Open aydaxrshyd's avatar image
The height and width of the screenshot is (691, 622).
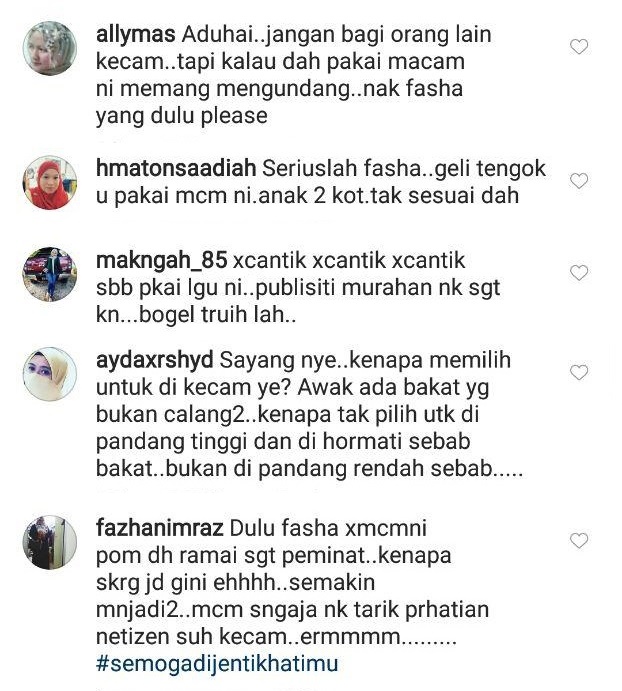(50, 374)
